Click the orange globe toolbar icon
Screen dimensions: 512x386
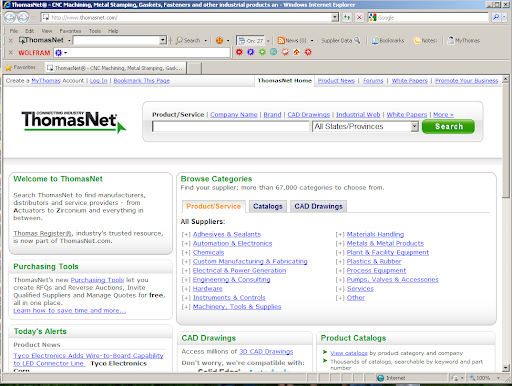(219, 41)
